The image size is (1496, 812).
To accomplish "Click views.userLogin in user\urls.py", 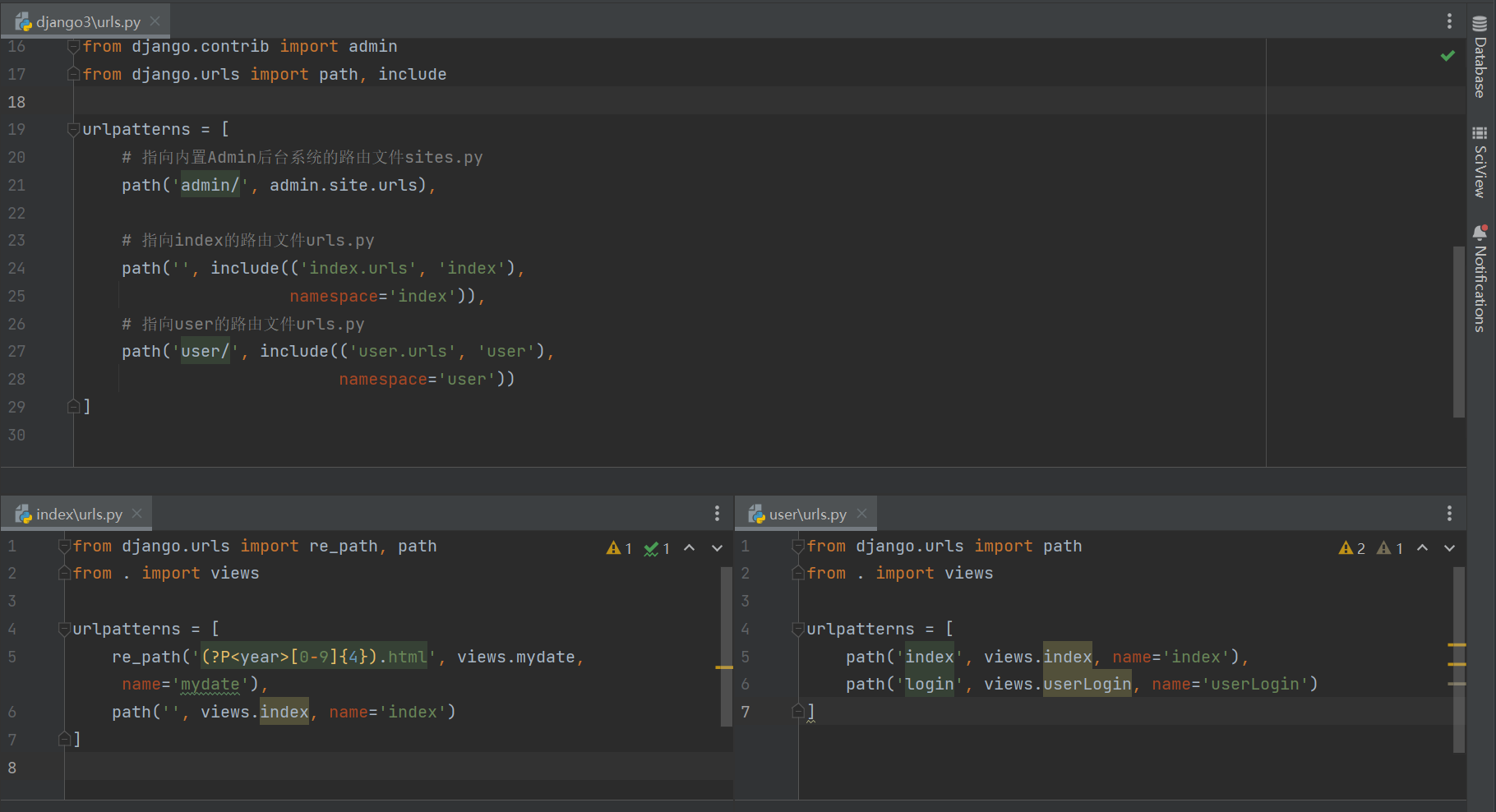I will (x=1058, y=684).
